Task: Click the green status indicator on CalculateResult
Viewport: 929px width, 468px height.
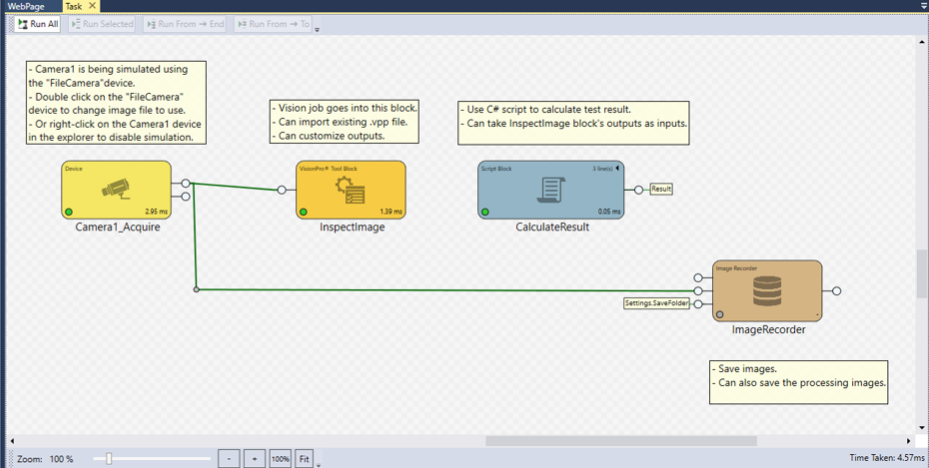Action: 485,212
